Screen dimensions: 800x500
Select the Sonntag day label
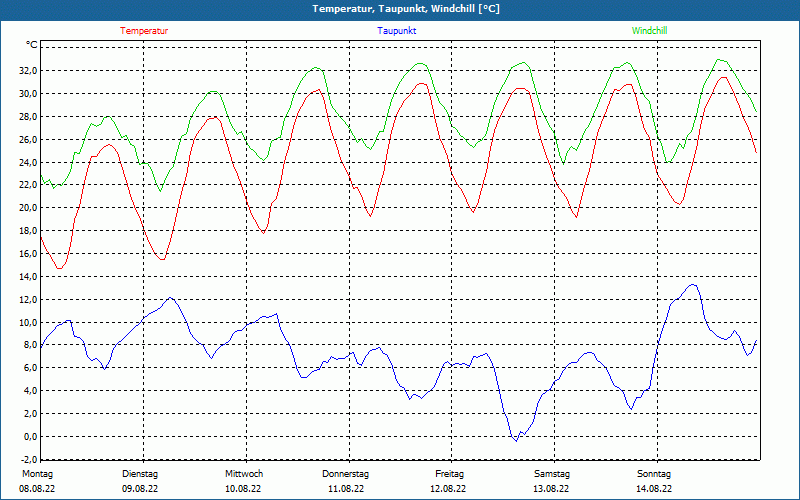654,474
